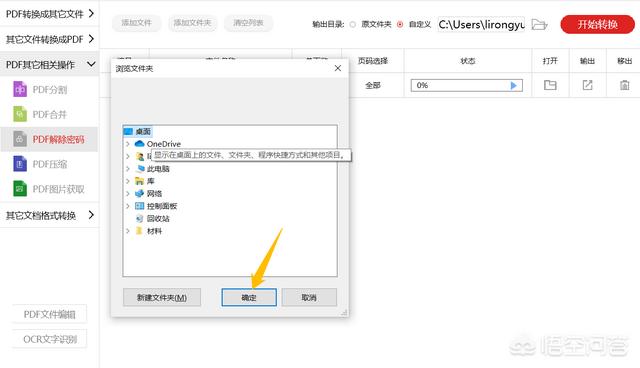The width and height of the screenshot is (640, 368).
Task: Select the 原文件夹 radio option
Action: tap(353, 24)
